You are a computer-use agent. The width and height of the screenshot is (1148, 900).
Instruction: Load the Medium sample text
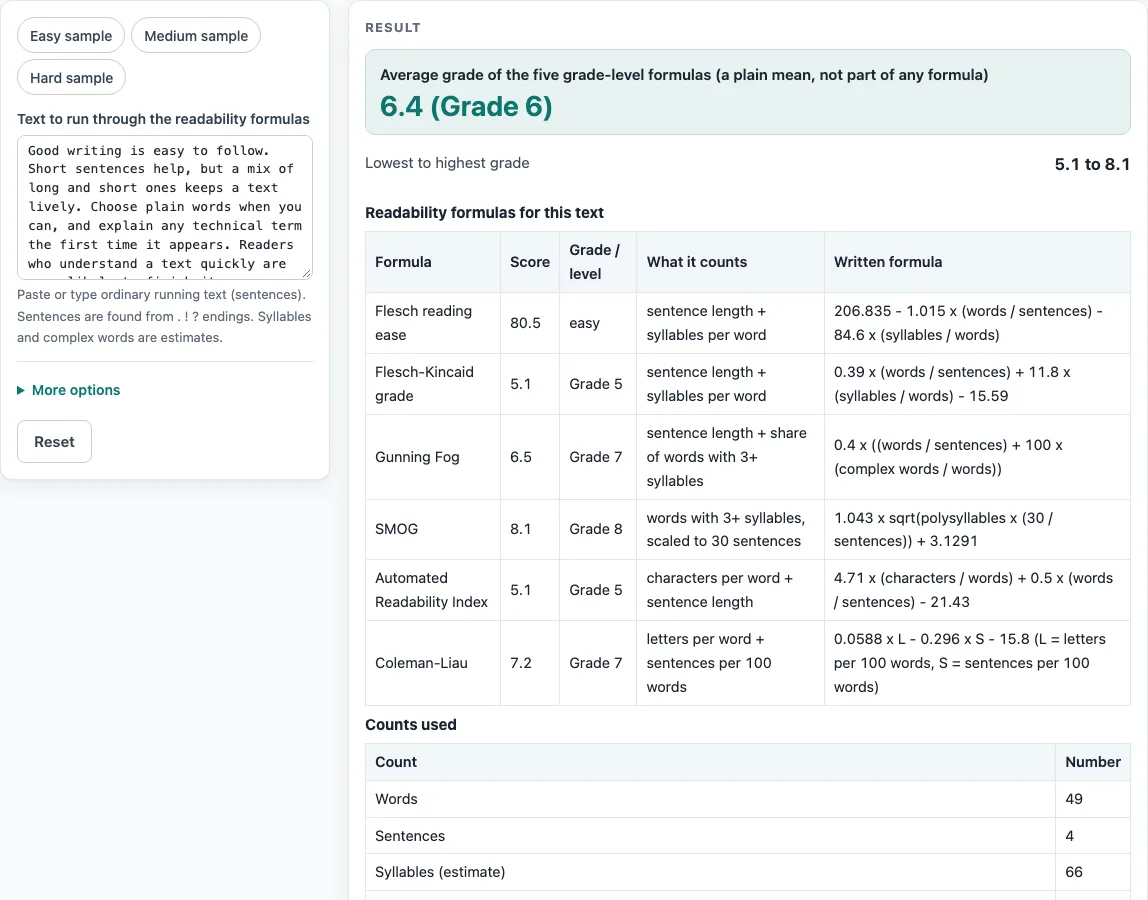tap(195, 36)
